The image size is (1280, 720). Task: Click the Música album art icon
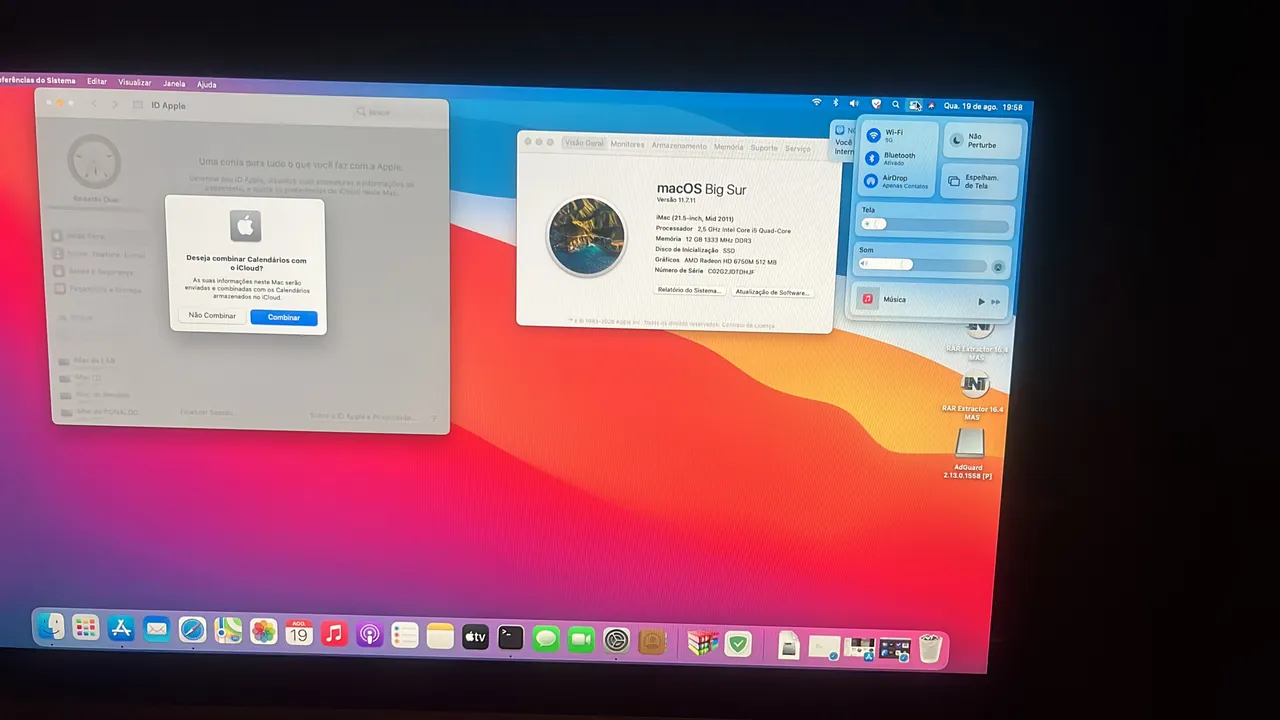pyautogui.click(x=867, y=298)
